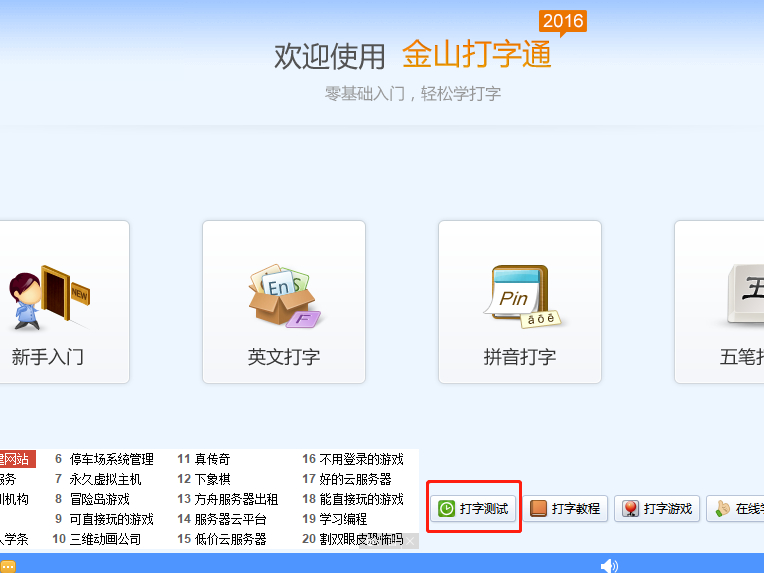Image resolution: width=764 pixels, height=573 pixels.
Task: Click the 零基础入门，轻松学打字 subtitle
Action: (x=413, y=94)
